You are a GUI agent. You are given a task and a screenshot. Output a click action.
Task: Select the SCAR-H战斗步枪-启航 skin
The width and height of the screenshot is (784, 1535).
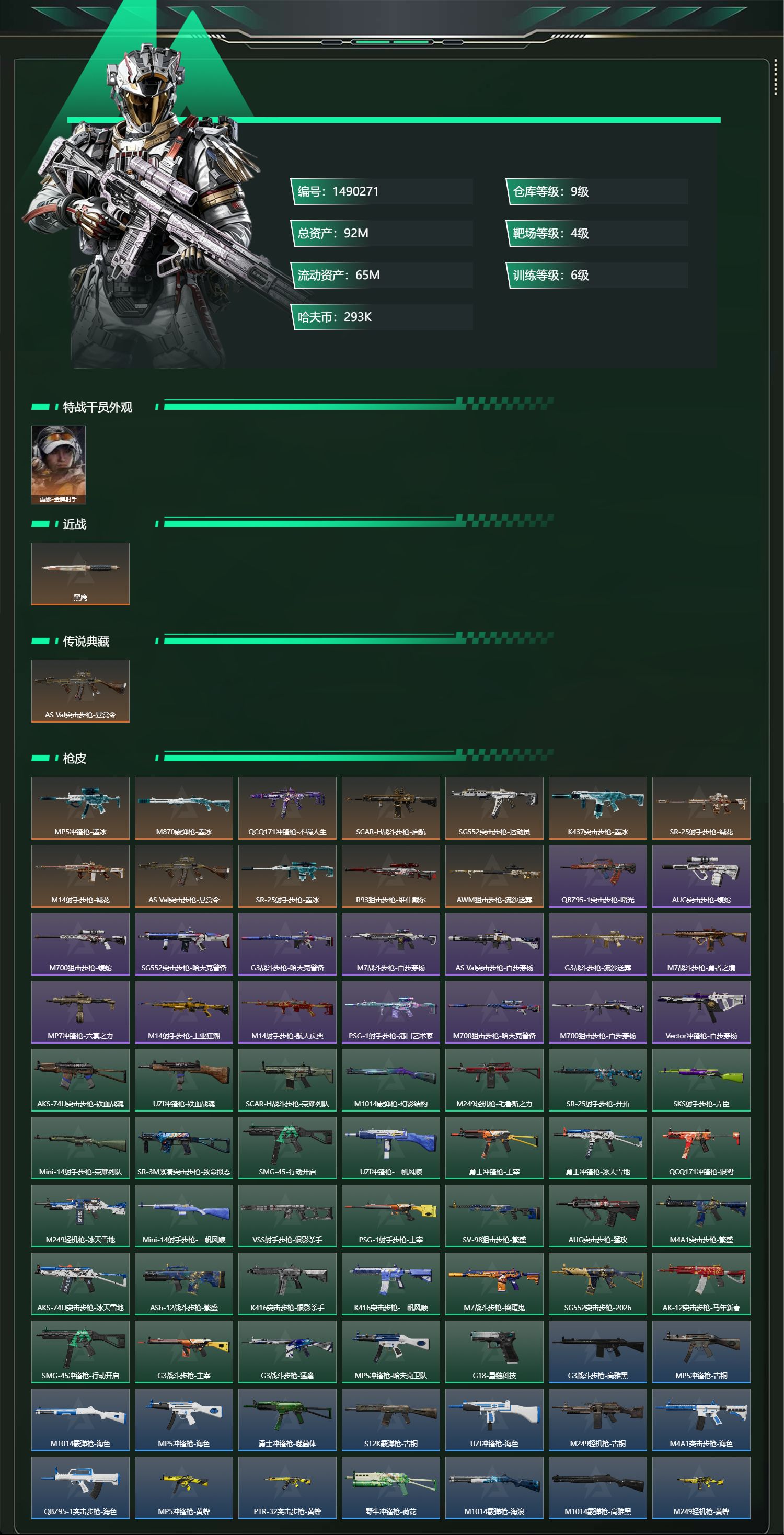[391, 808]
